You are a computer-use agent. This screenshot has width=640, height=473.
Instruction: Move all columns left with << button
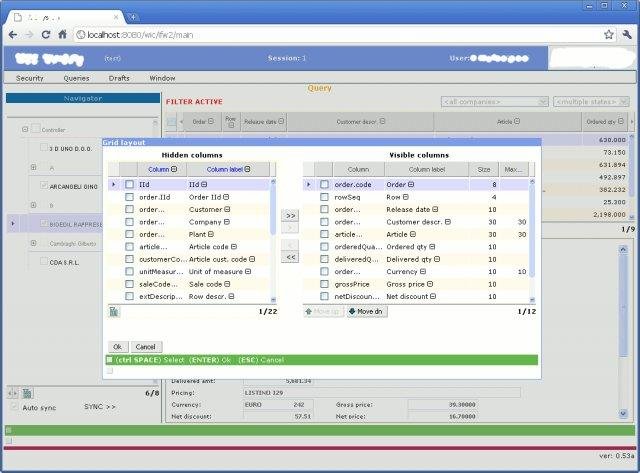pyautogui.click(x=290, y=257)
